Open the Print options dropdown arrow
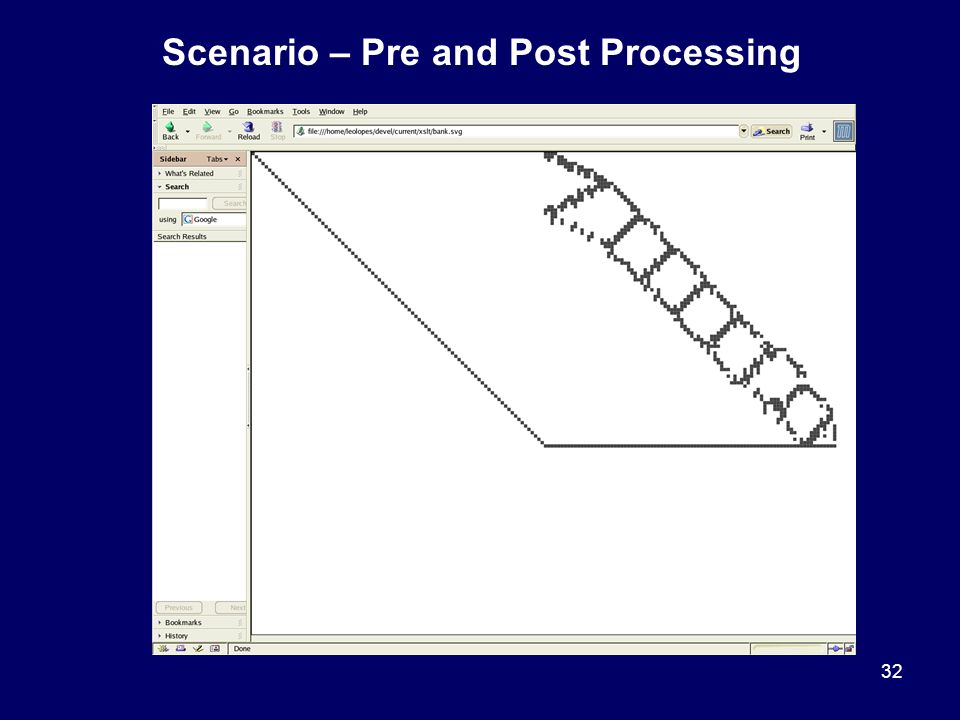Screen dimensions: 960x720 click(824, 132)
